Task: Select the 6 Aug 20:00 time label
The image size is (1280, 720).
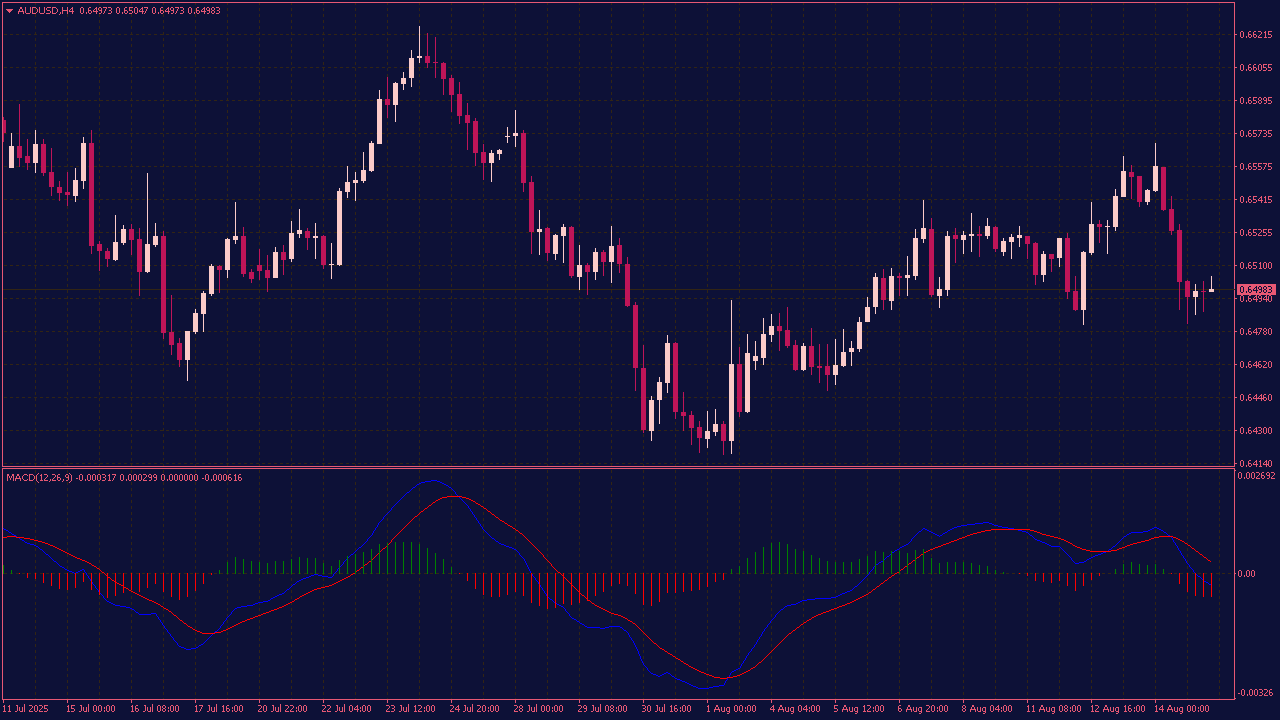Action: 923,709
